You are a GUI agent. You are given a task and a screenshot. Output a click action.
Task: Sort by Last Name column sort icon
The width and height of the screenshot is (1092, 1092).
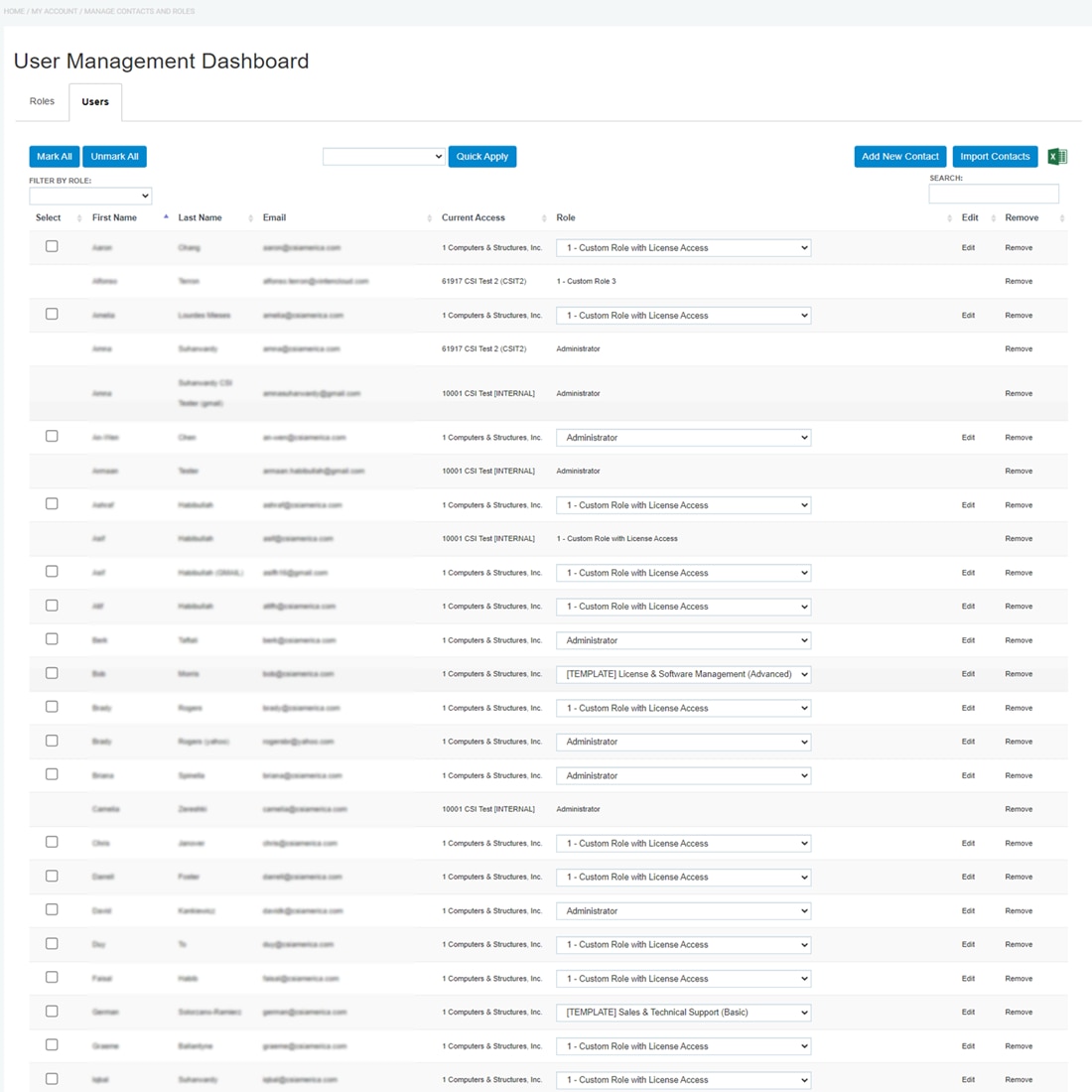coord(250,218)
